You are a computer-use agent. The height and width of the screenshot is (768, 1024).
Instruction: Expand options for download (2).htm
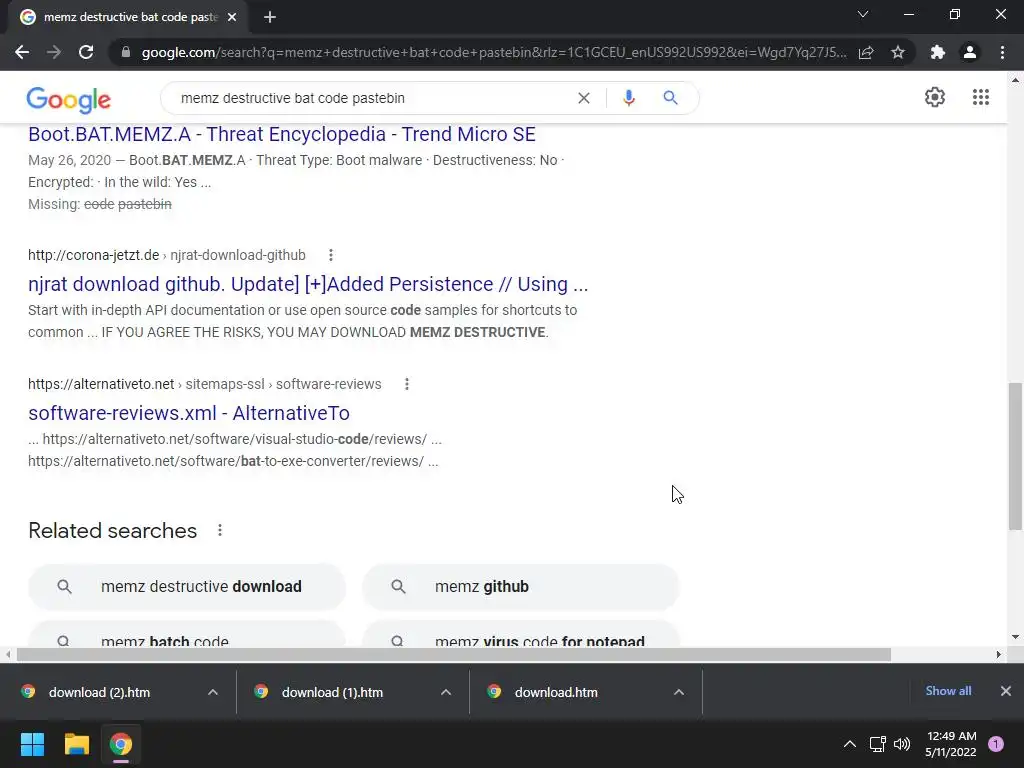point(213,692)
